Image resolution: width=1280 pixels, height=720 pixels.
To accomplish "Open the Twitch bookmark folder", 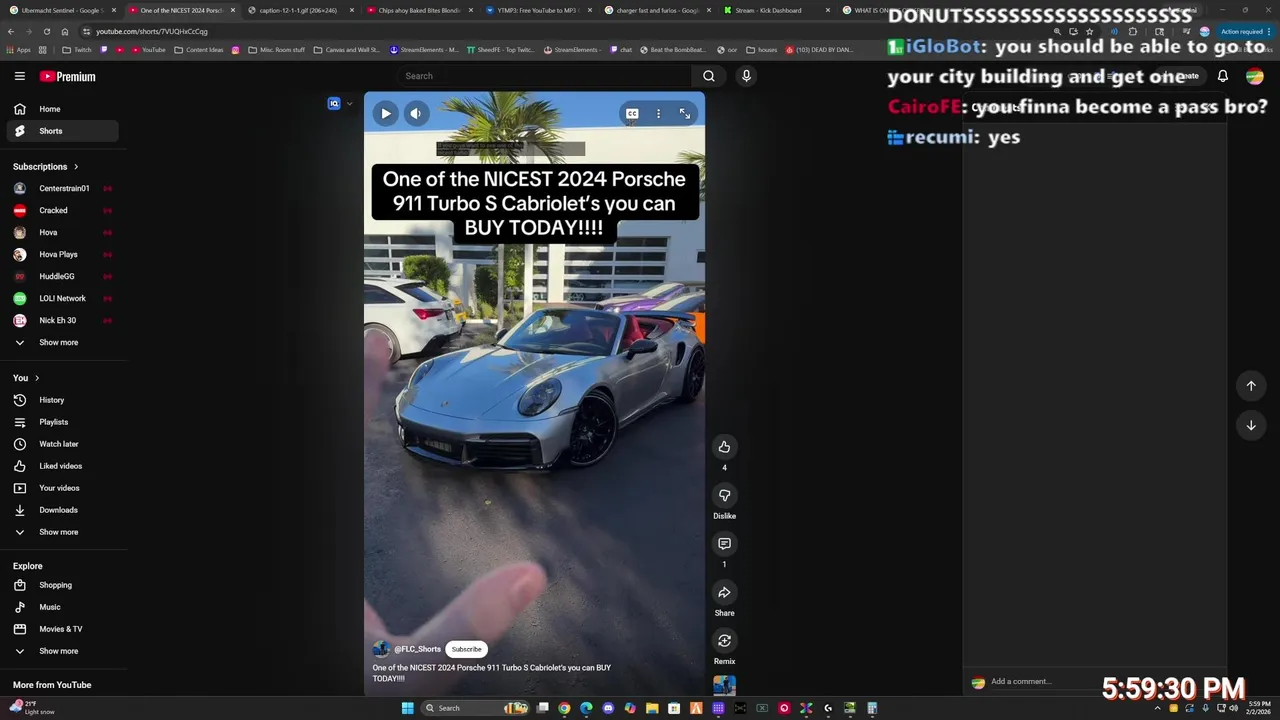I will pyautogui.click(x=76, y=49).
